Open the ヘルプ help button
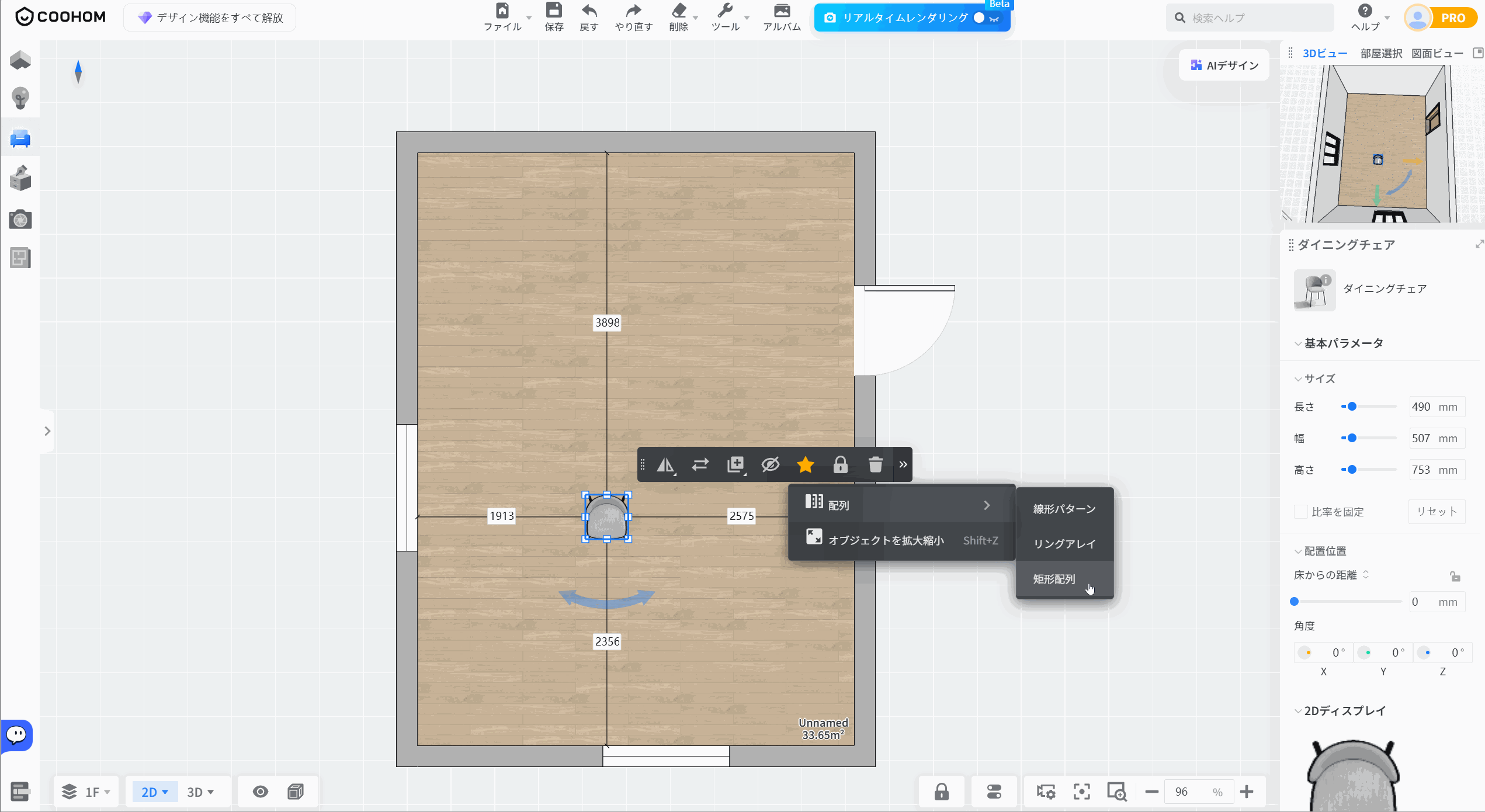Screen dimensions: 1485x812 (1365, 18)
